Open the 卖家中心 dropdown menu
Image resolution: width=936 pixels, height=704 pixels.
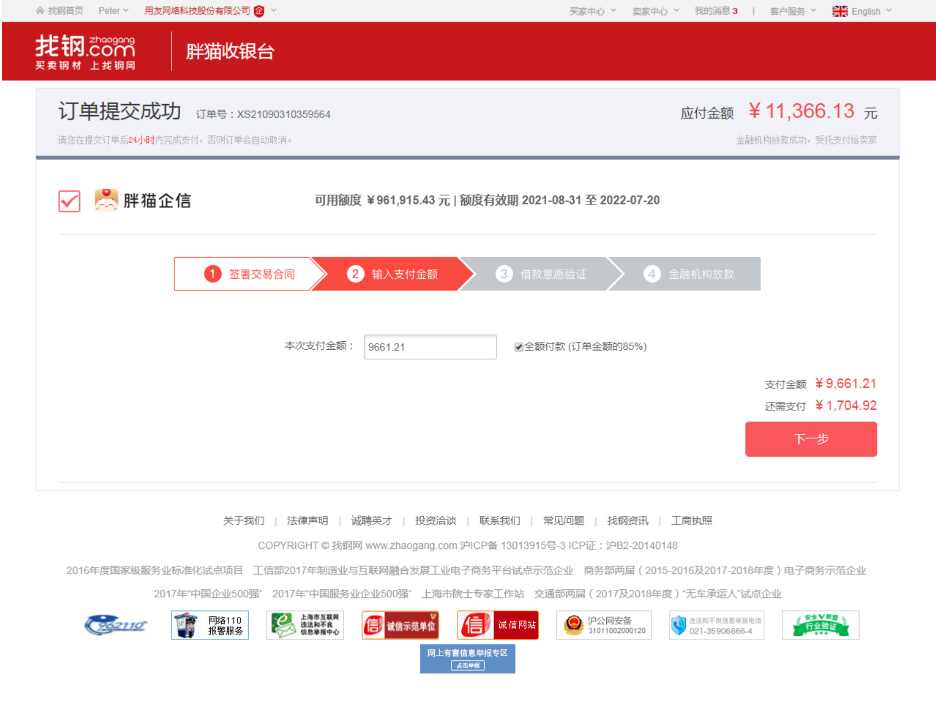click(x=656, y=11)
